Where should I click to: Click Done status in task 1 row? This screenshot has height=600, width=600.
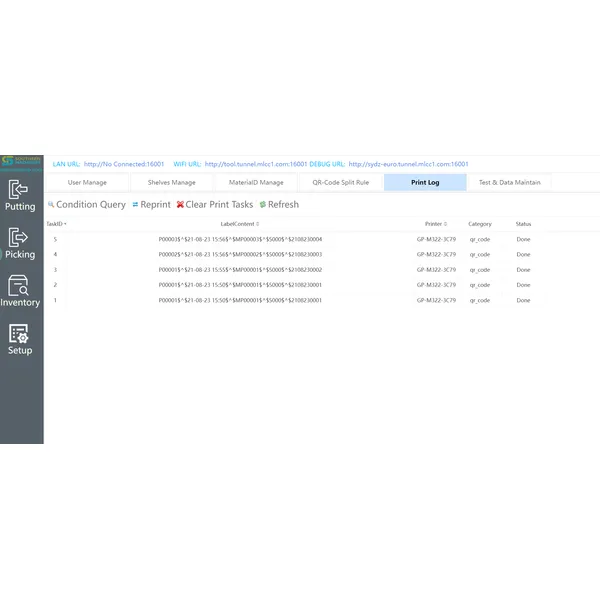click(523, 300)
